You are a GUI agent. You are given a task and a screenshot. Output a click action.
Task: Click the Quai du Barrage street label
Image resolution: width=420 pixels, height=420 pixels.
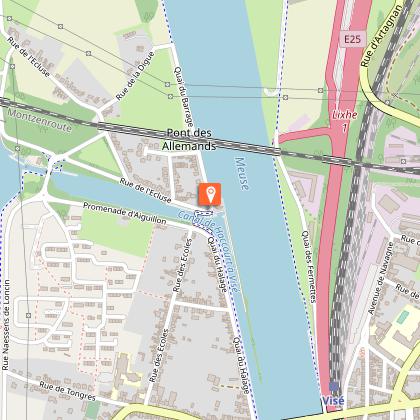(184, 95)
